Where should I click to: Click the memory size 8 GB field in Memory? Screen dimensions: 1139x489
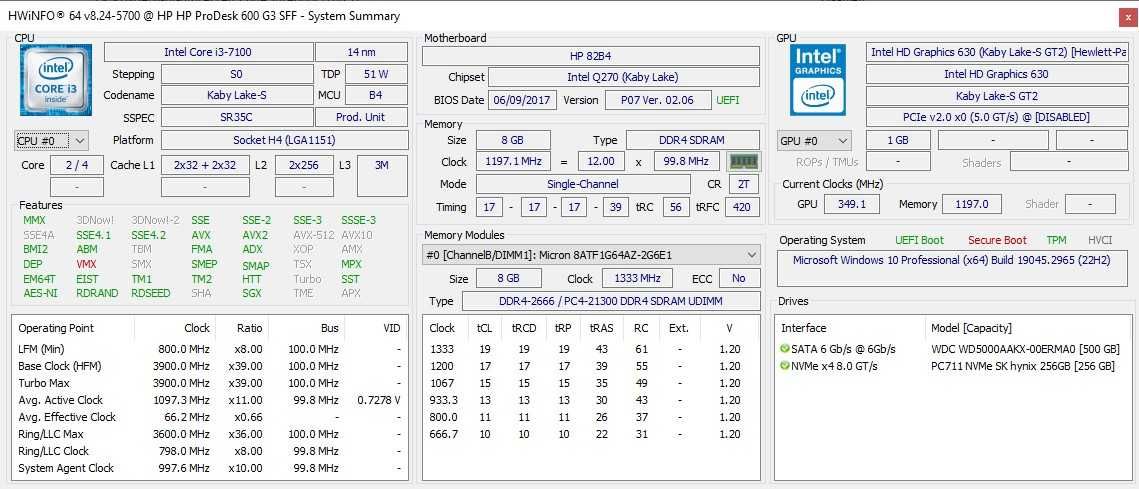pyautogui.click(x=513, y=140)
